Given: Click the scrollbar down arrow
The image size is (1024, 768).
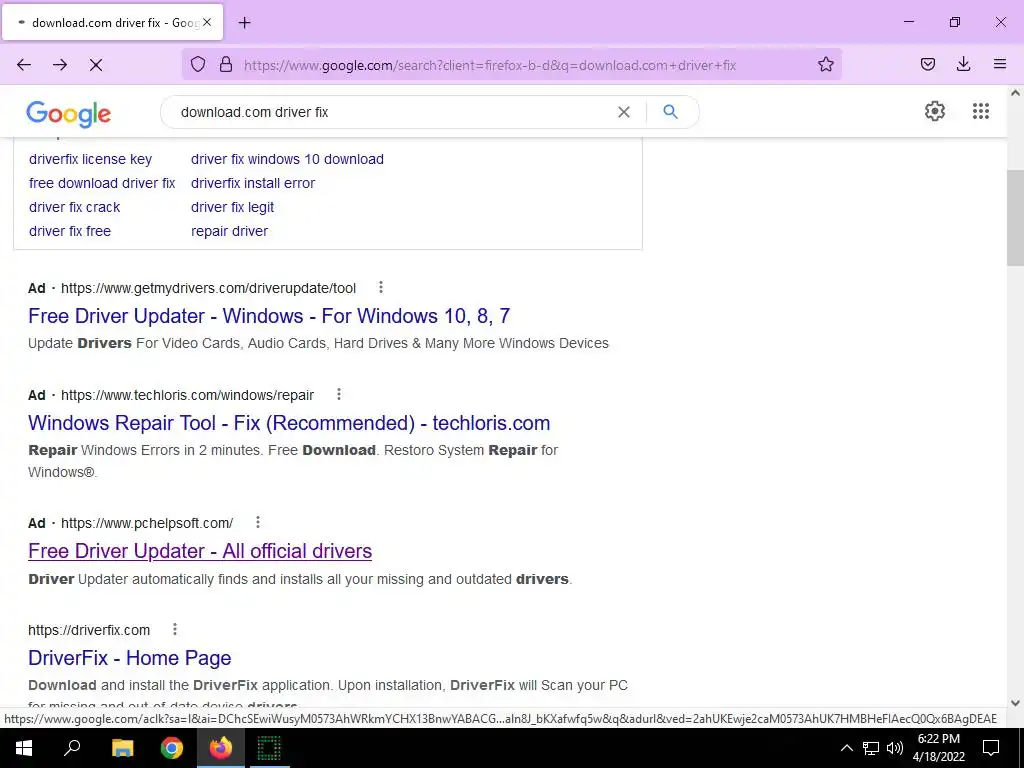Looking at the screenshot, I should coord(1015,703).
